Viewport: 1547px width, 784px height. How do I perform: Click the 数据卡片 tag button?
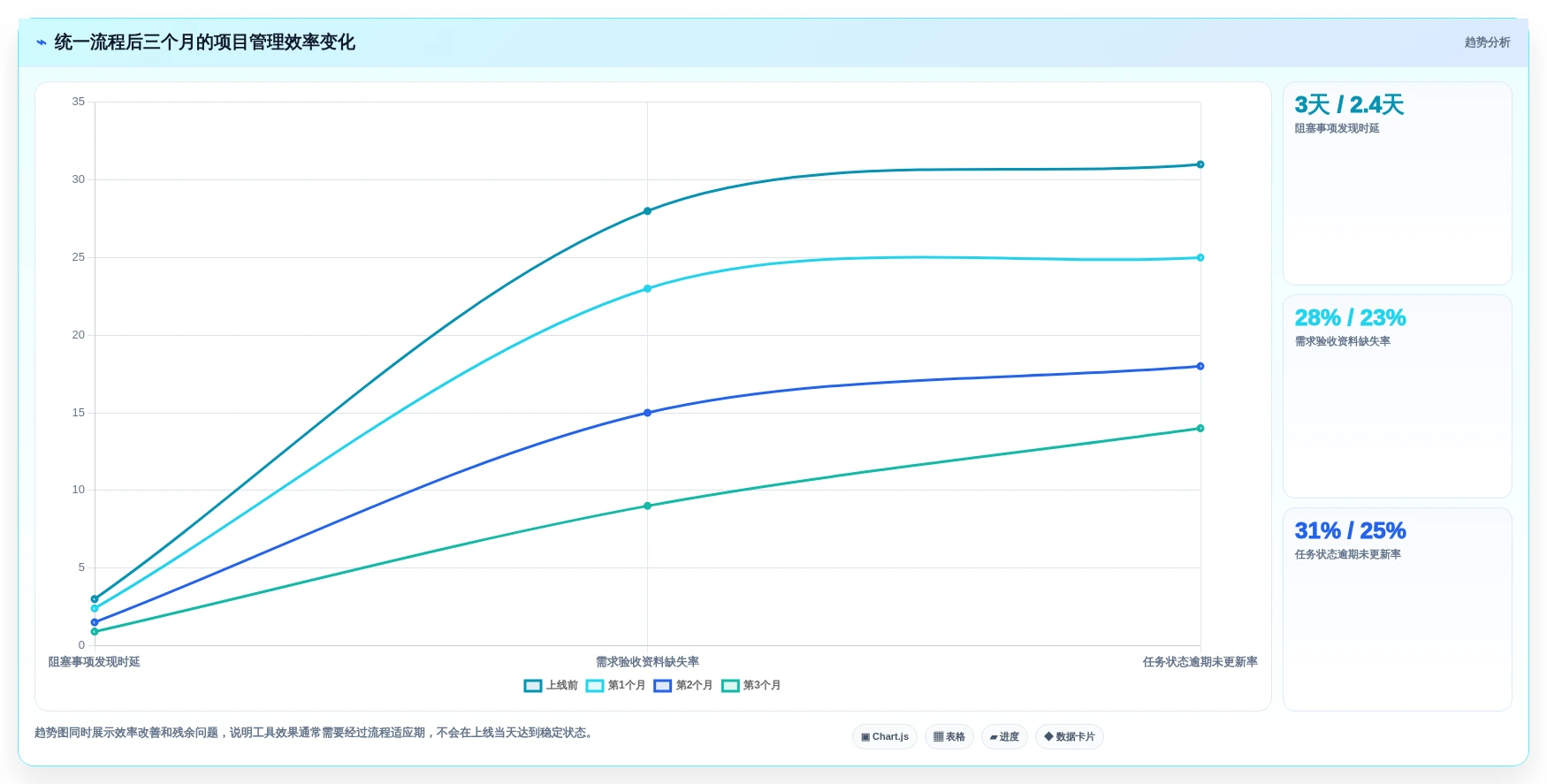click(x=1070, y=737)
